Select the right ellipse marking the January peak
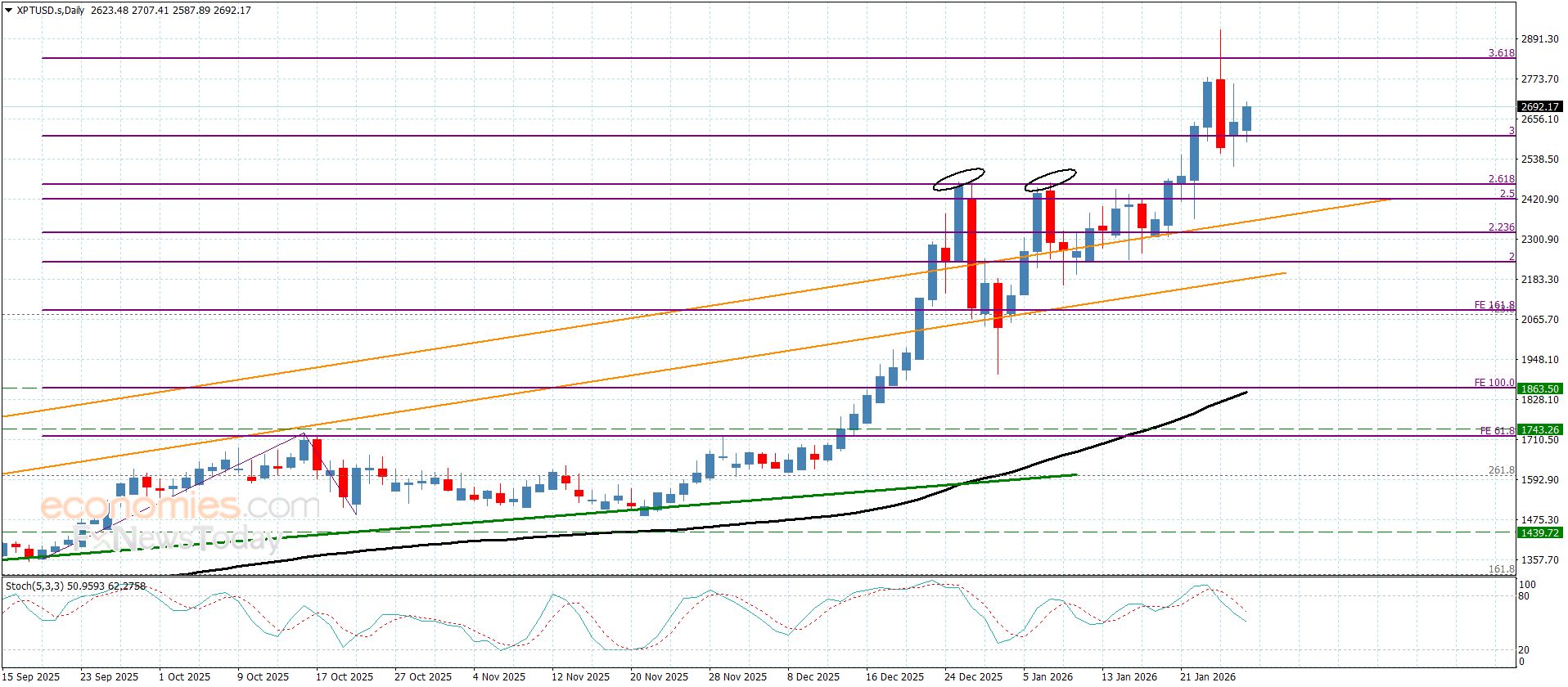This screenshot has height=687, width=1568. (1050, 179)
